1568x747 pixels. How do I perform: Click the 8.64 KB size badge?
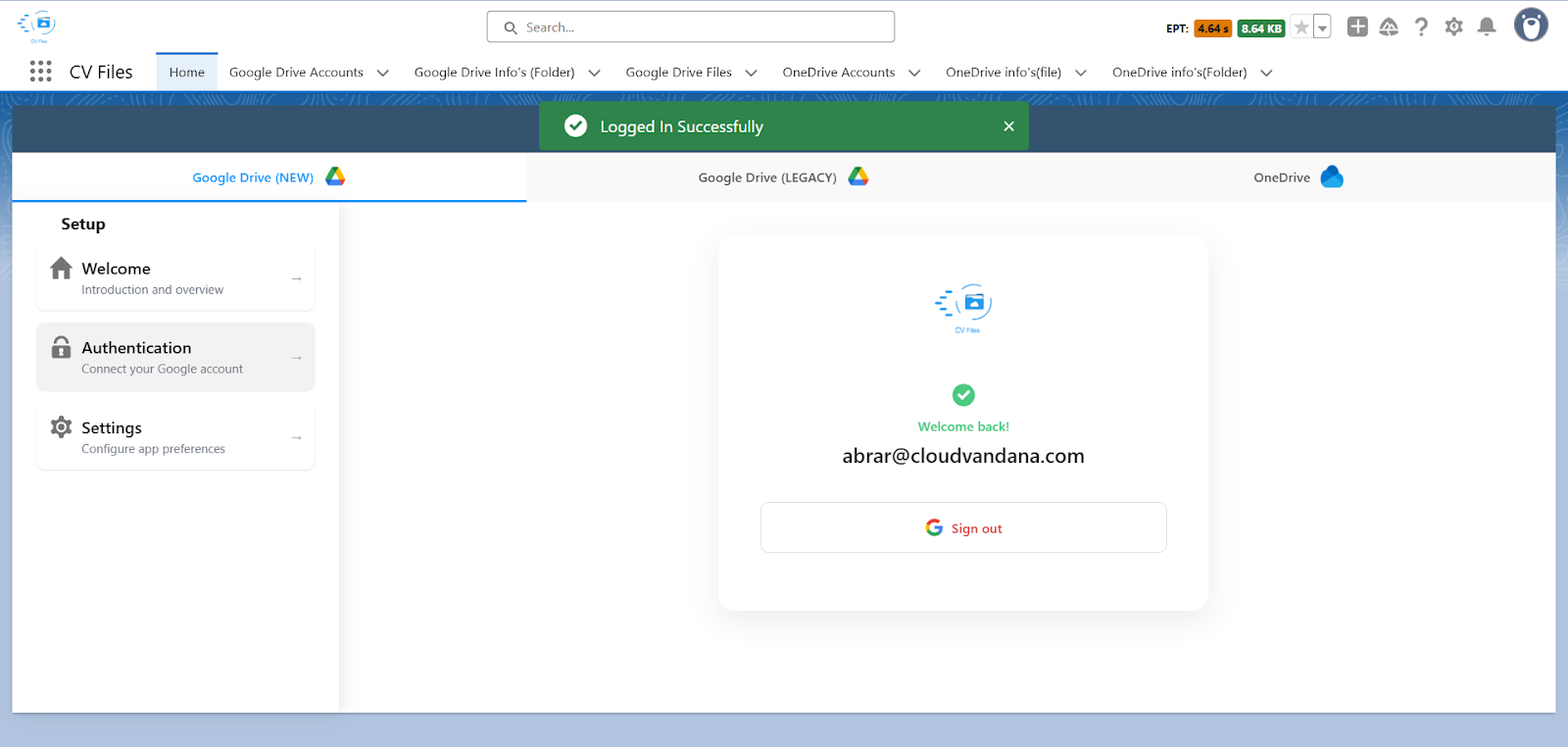(1261, 28)
